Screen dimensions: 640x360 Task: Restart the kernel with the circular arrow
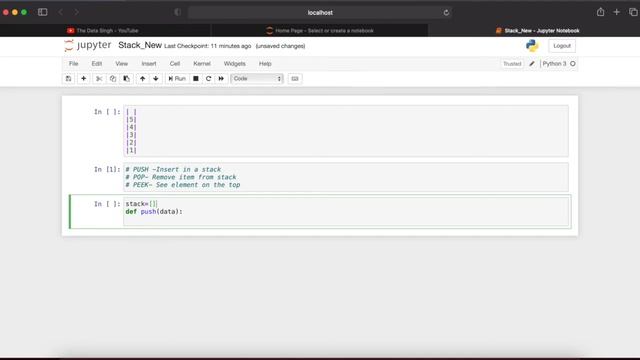click(x=209, y=78)
